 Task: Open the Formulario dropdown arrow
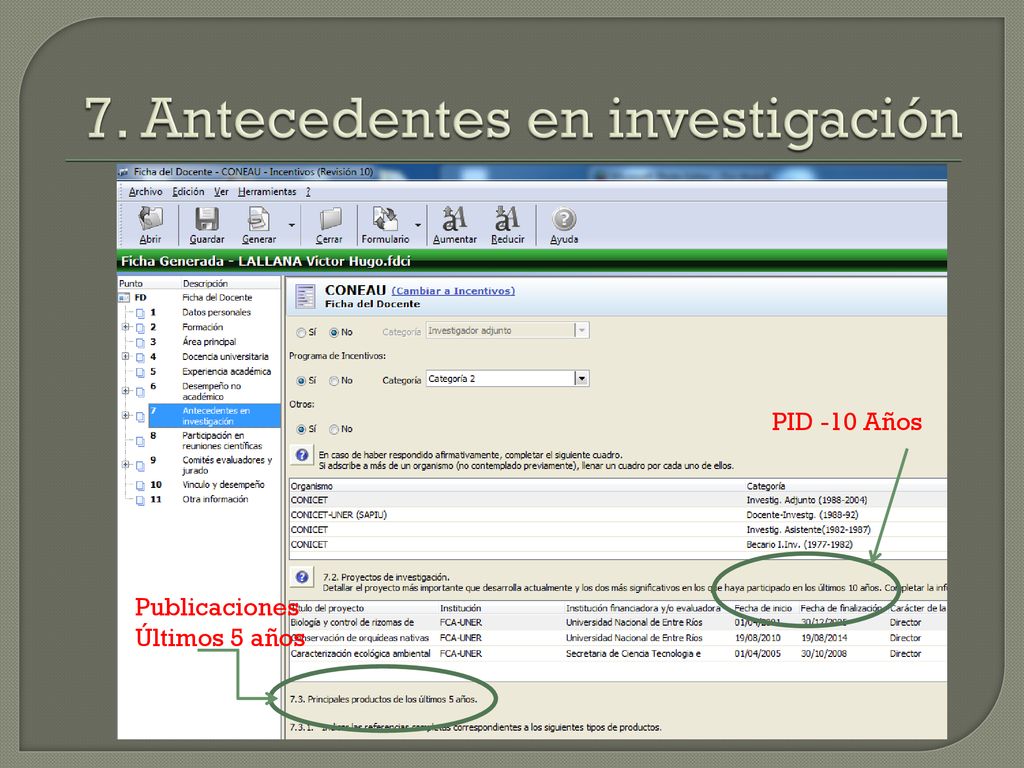coord(418,225)
